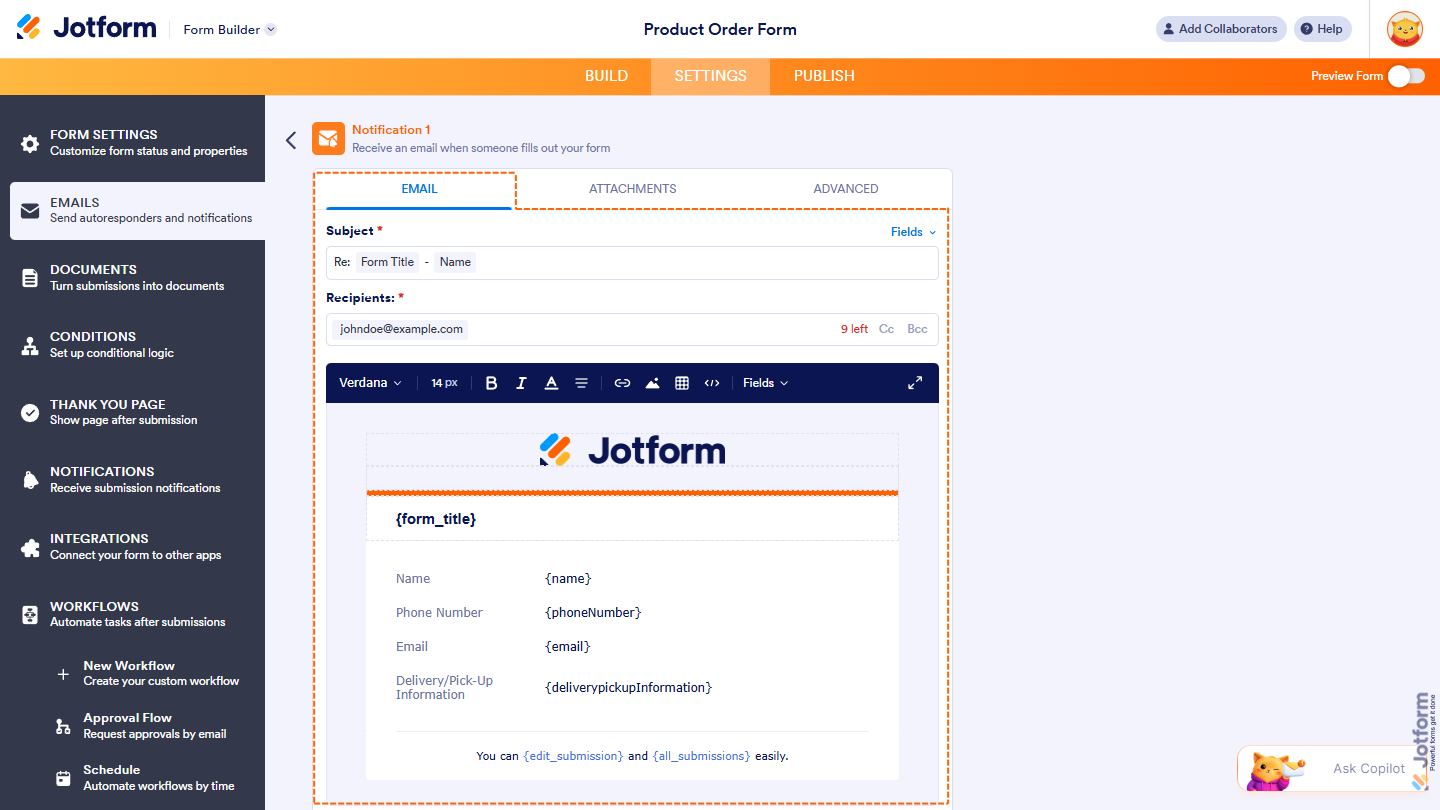1440x810 pixels.
Task: Click the Approval Flow icon
Action: tap(63, 726)
